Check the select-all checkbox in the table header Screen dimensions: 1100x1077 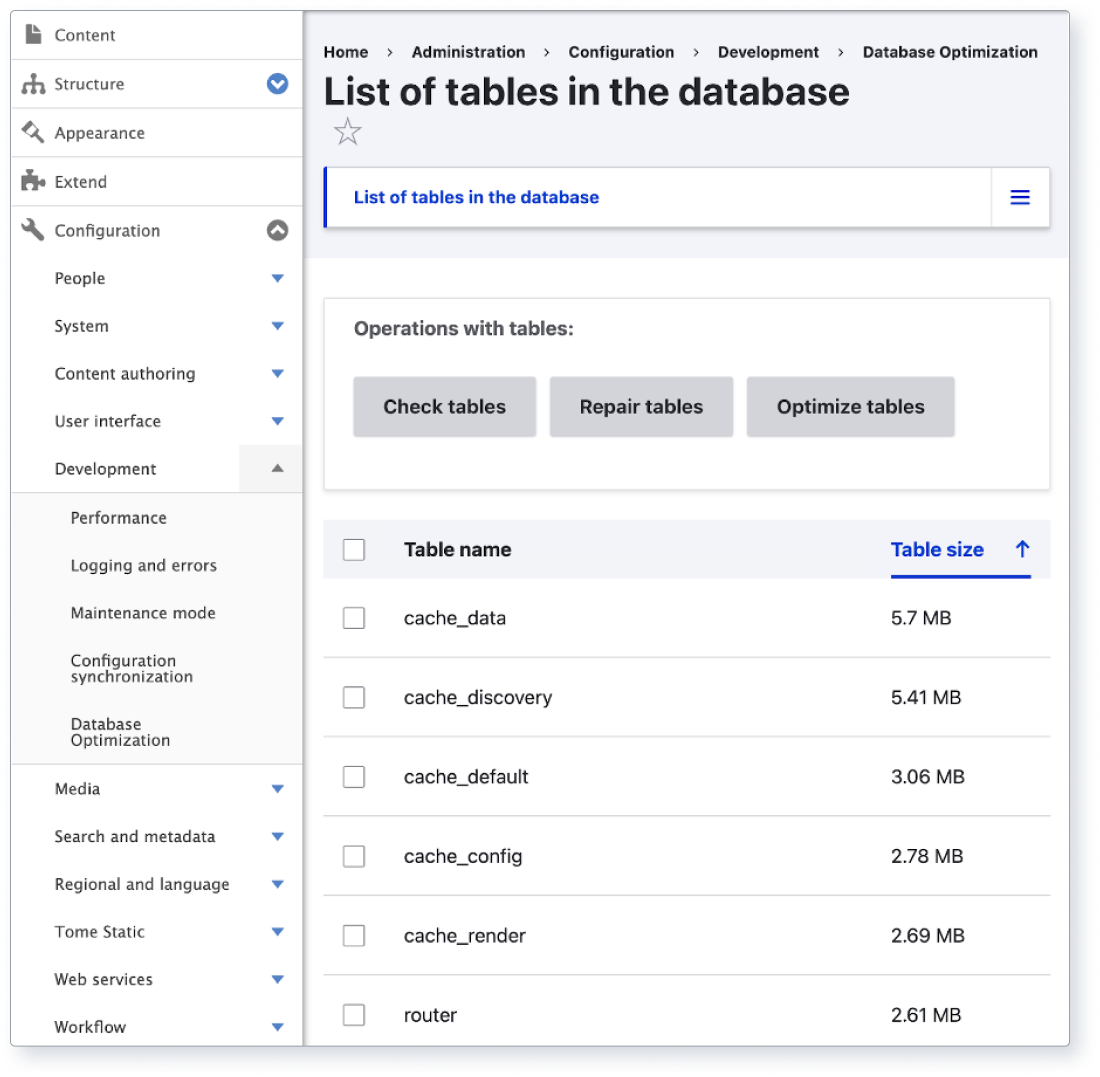tap(354, 549)
